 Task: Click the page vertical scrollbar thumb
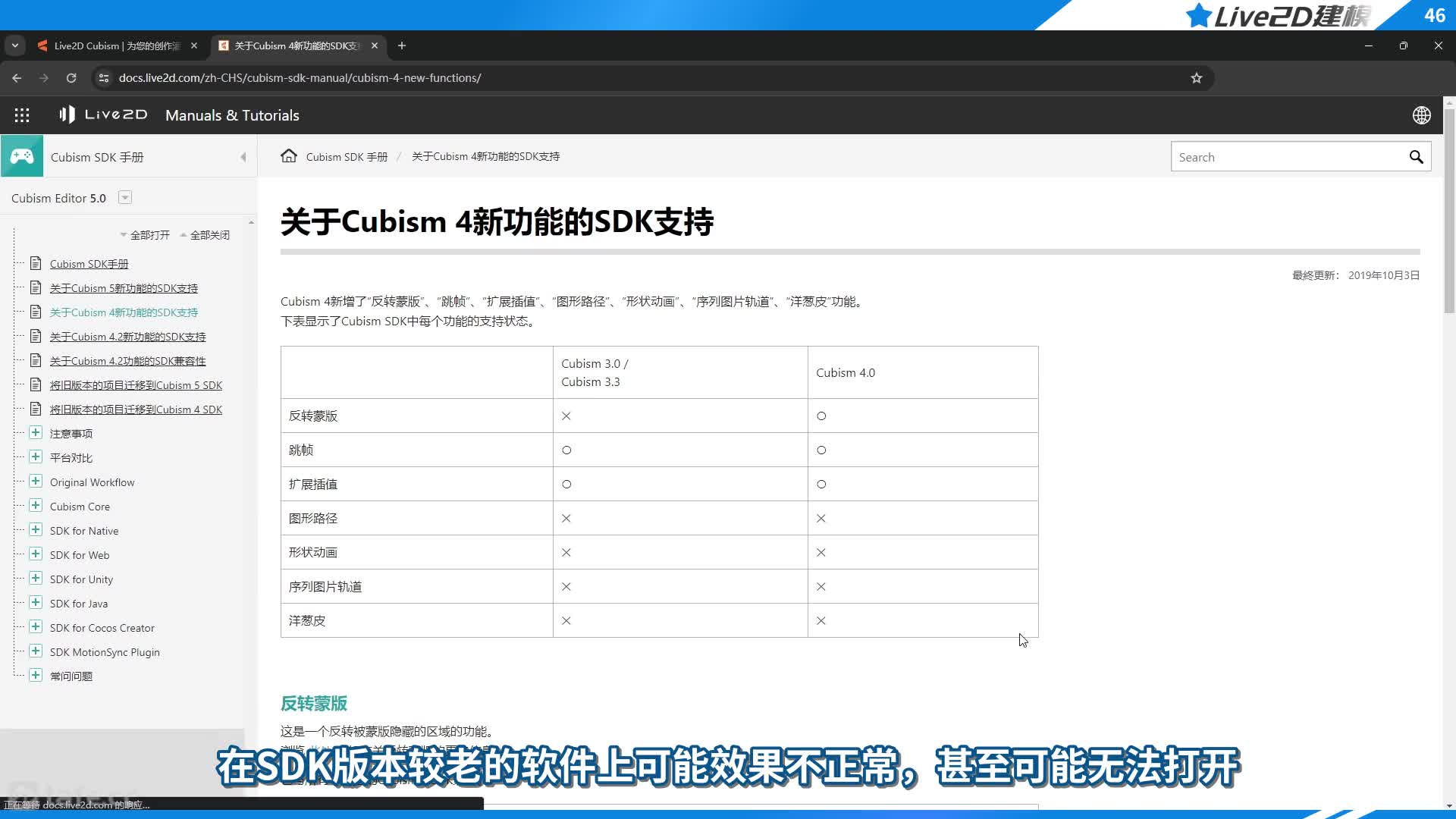[x=1449, y=211]
